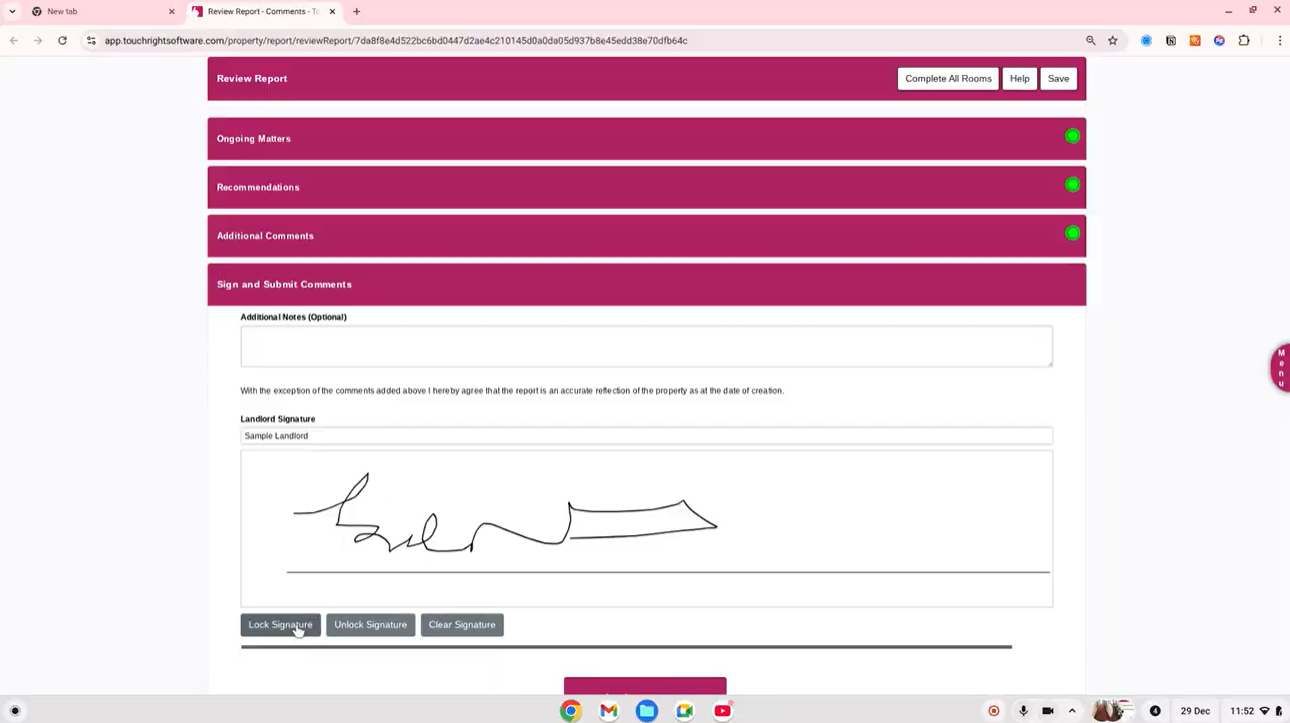Expand the Recommendations section
Viewport: 1290px width, 723px height.
click(258, 187)
